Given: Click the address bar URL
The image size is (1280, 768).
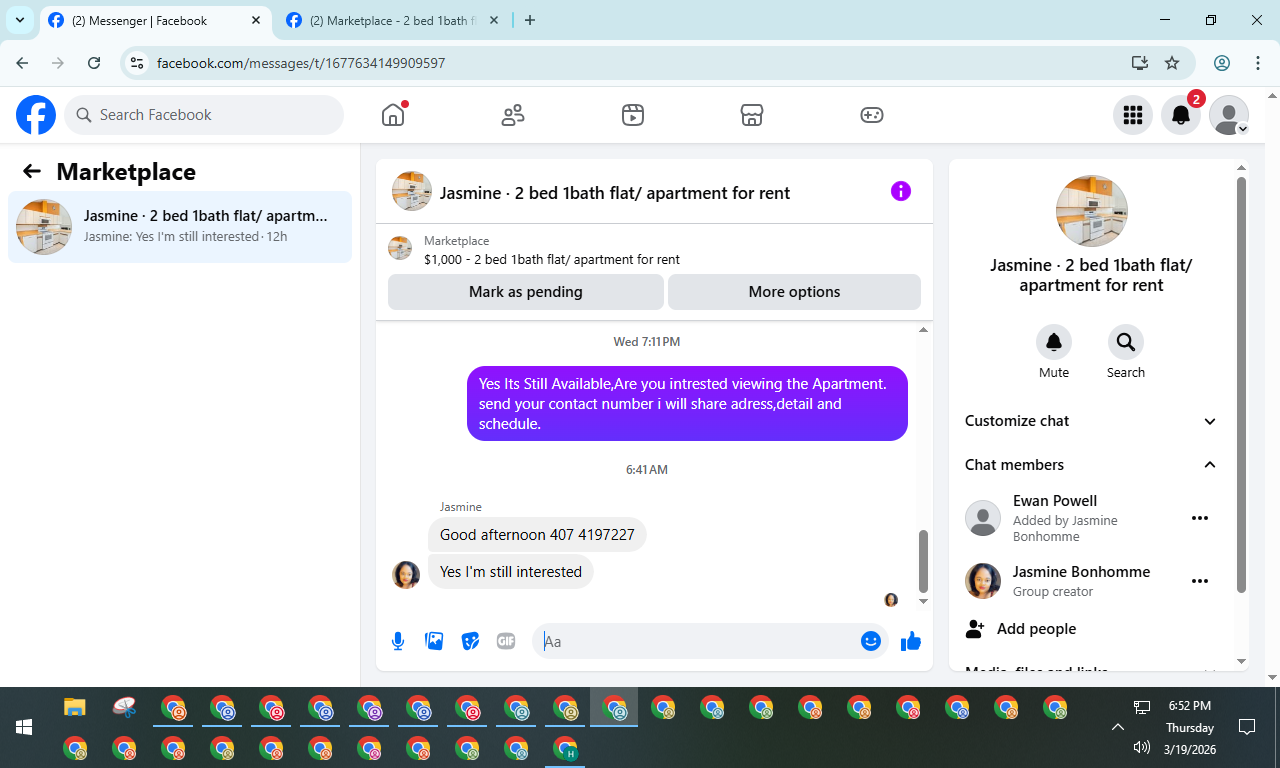Looking at the screenshot, I should pyautogui.click(x=301, y=63).
